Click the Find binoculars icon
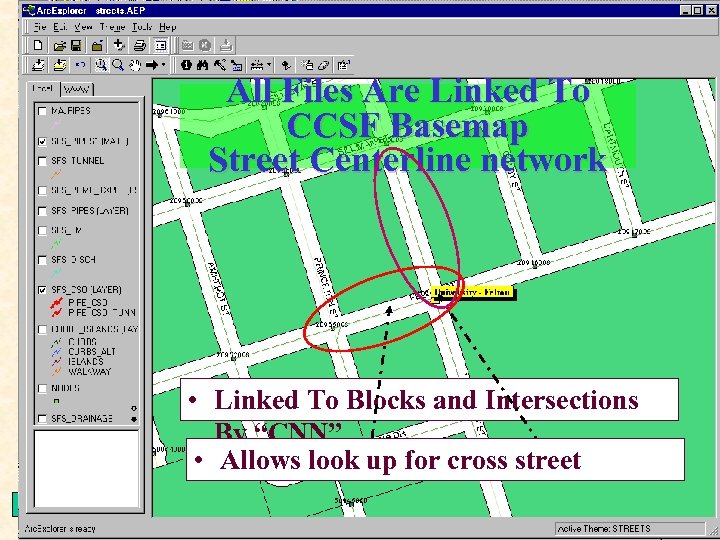Image resolution: width=720 pixels, height=540 pixels. (202, 65)
